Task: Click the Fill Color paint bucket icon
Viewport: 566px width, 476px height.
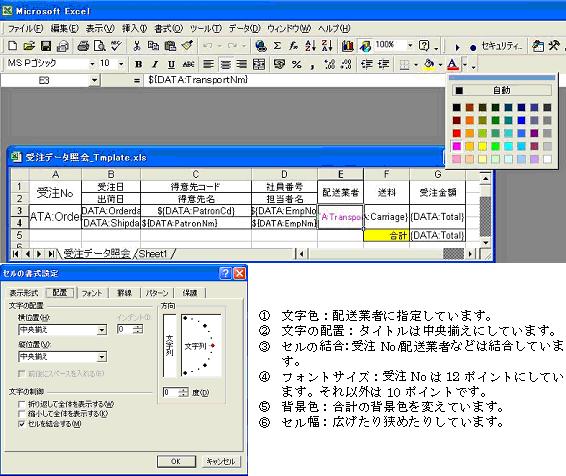Action: point(429,65)
